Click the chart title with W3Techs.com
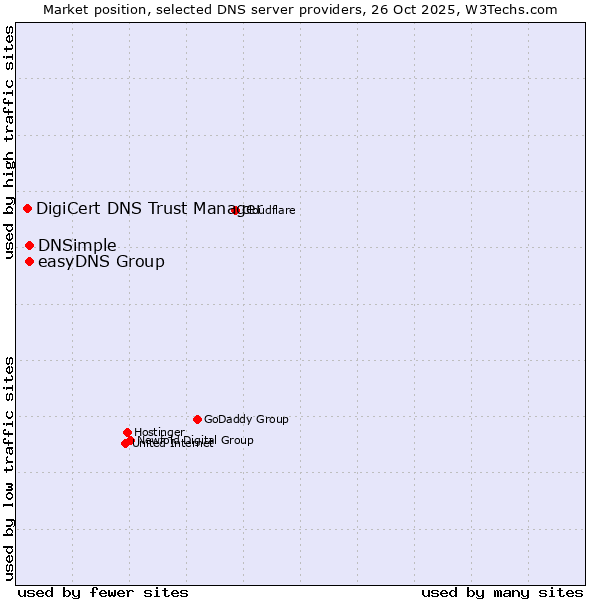The image size is (600, 600). [x=300, y=9]
